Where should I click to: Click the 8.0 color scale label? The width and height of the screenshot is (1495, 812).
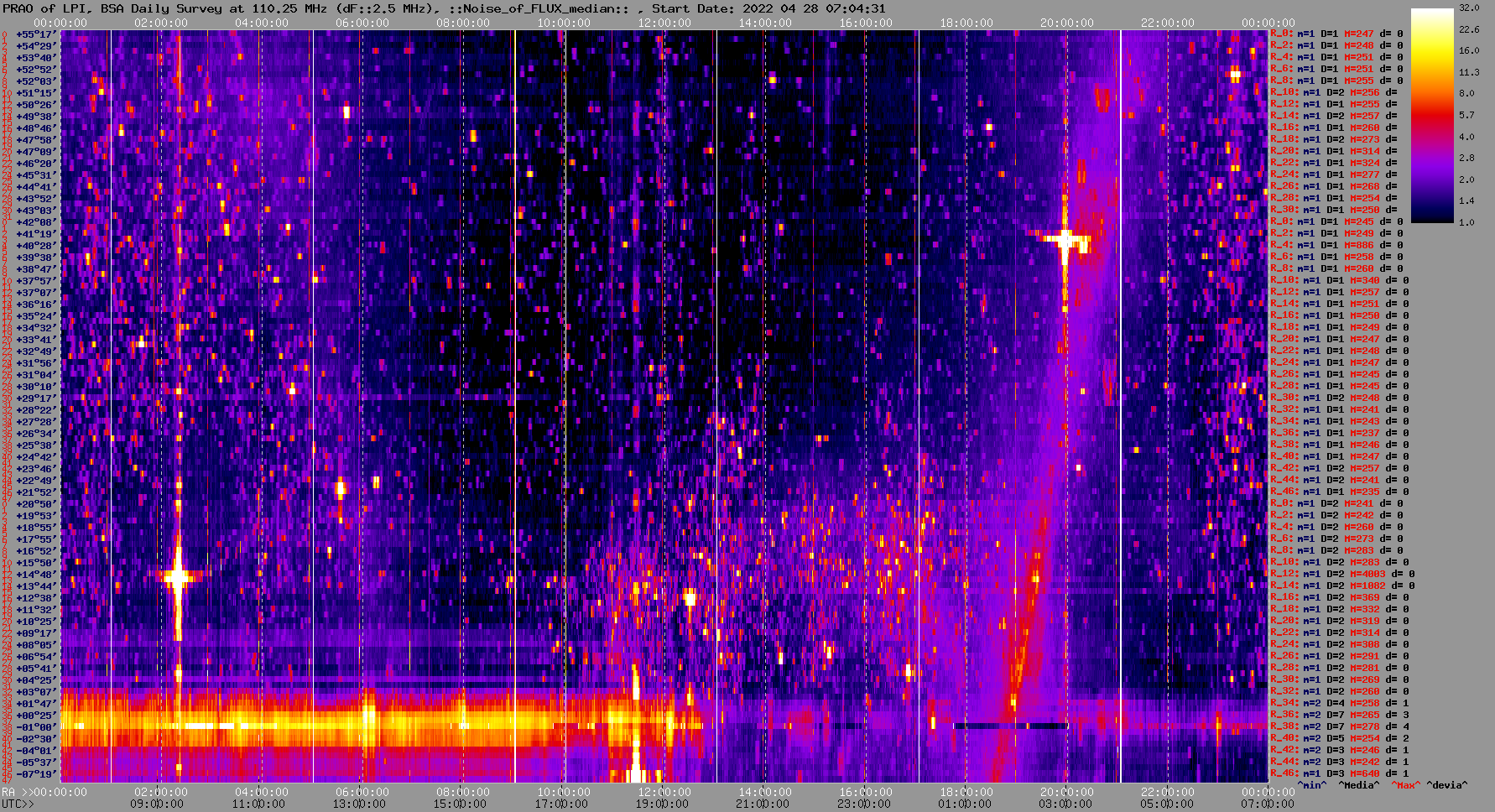[1466, 94]
